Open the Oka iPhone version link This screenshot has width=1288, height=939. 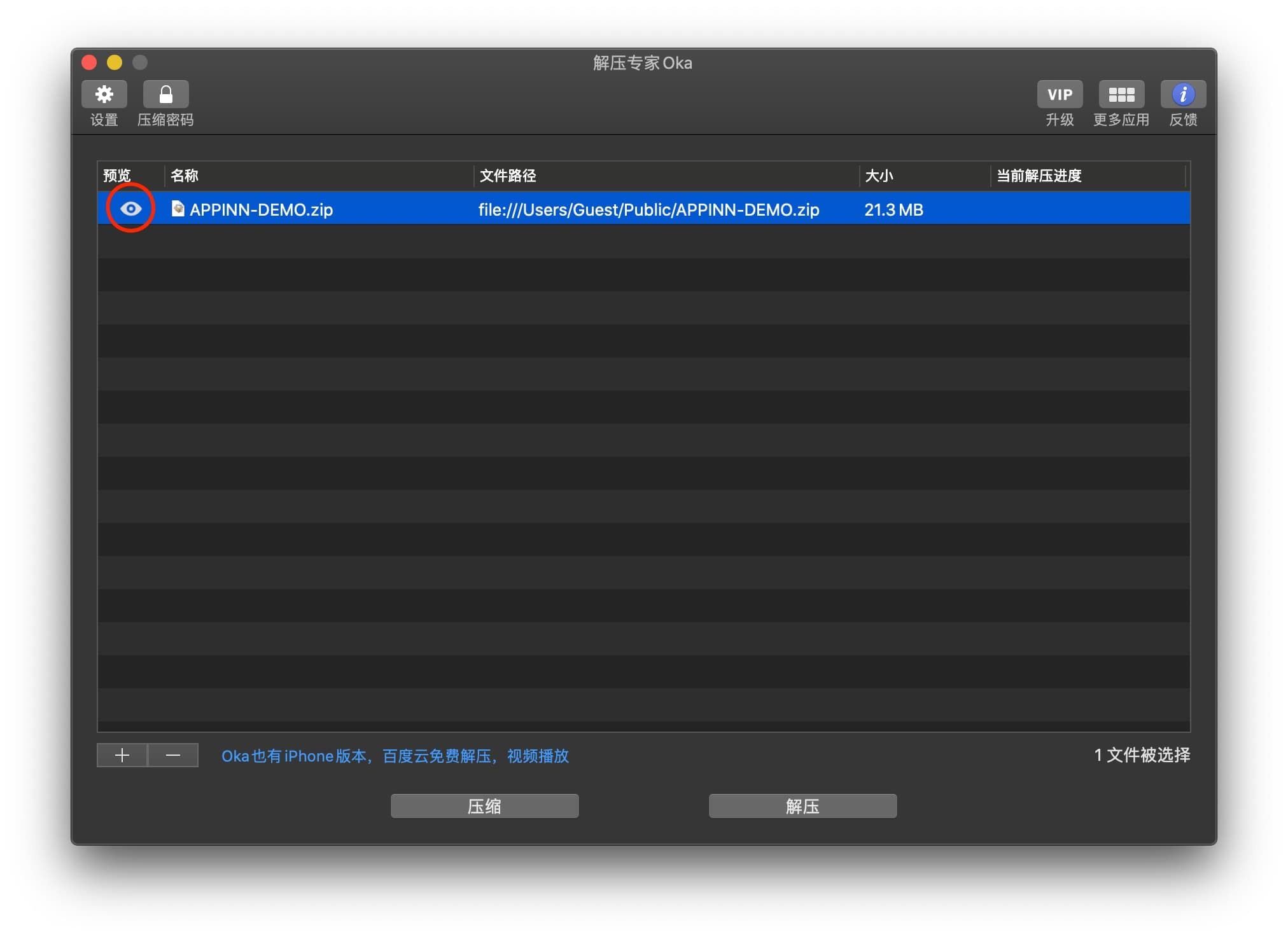(395, 756)
